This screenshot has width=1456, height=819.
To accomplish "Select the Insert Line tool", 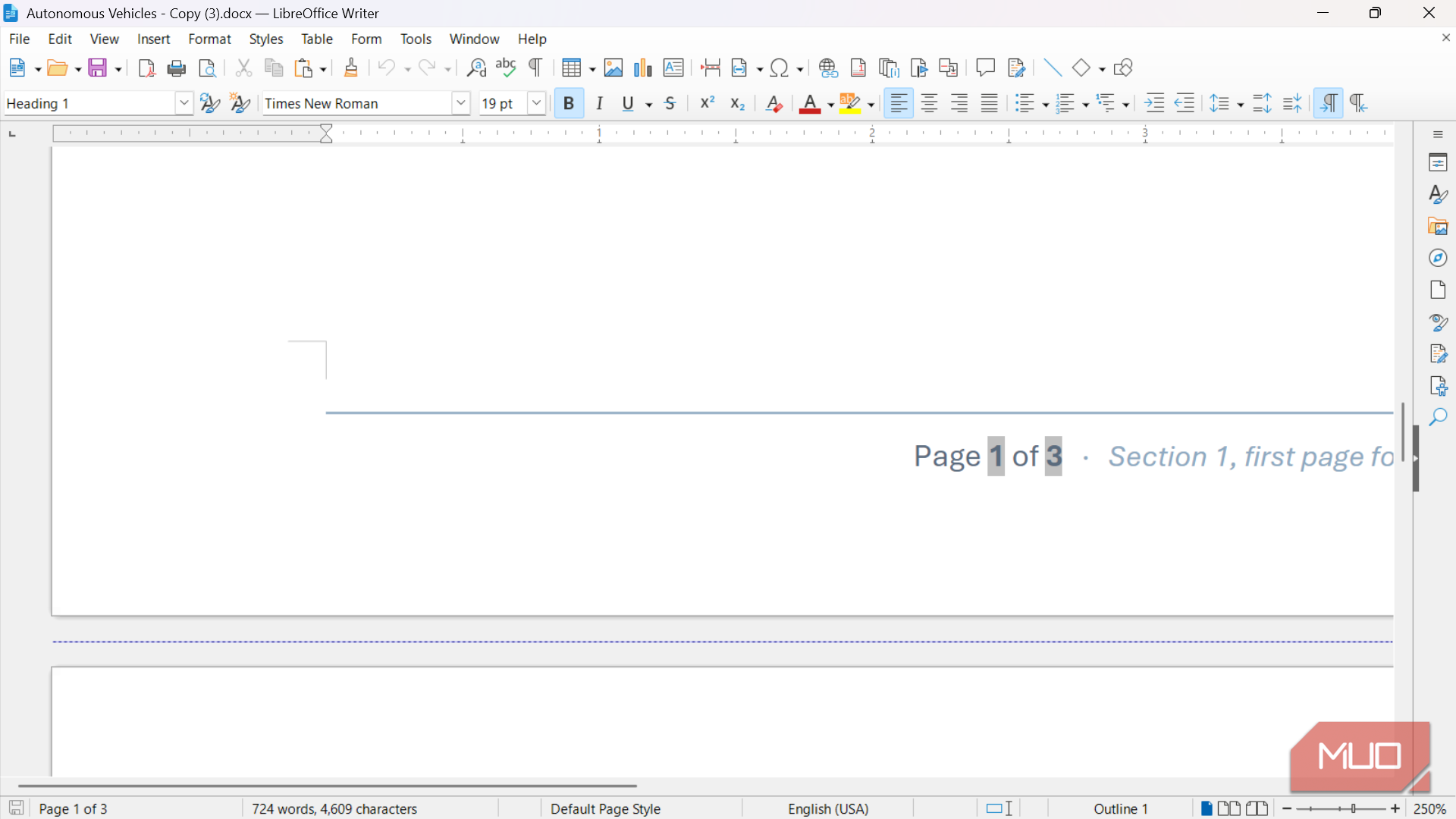I will coord(1053,68).
